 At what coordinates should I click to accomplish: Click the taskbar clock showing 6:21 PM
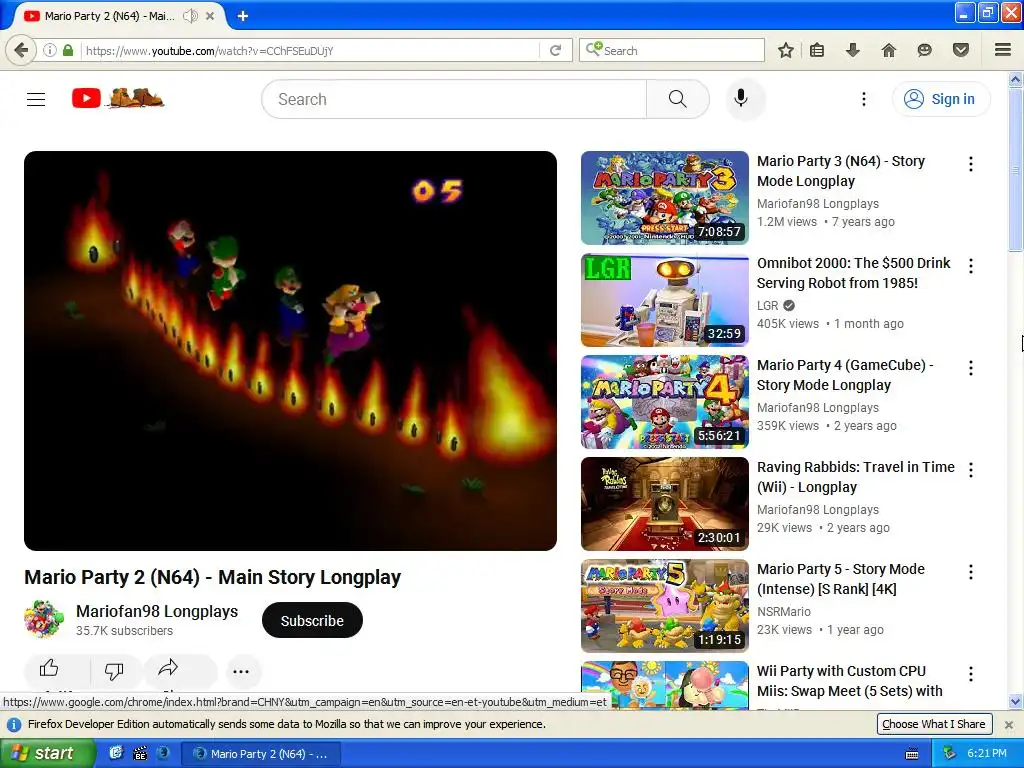(987, 753)
